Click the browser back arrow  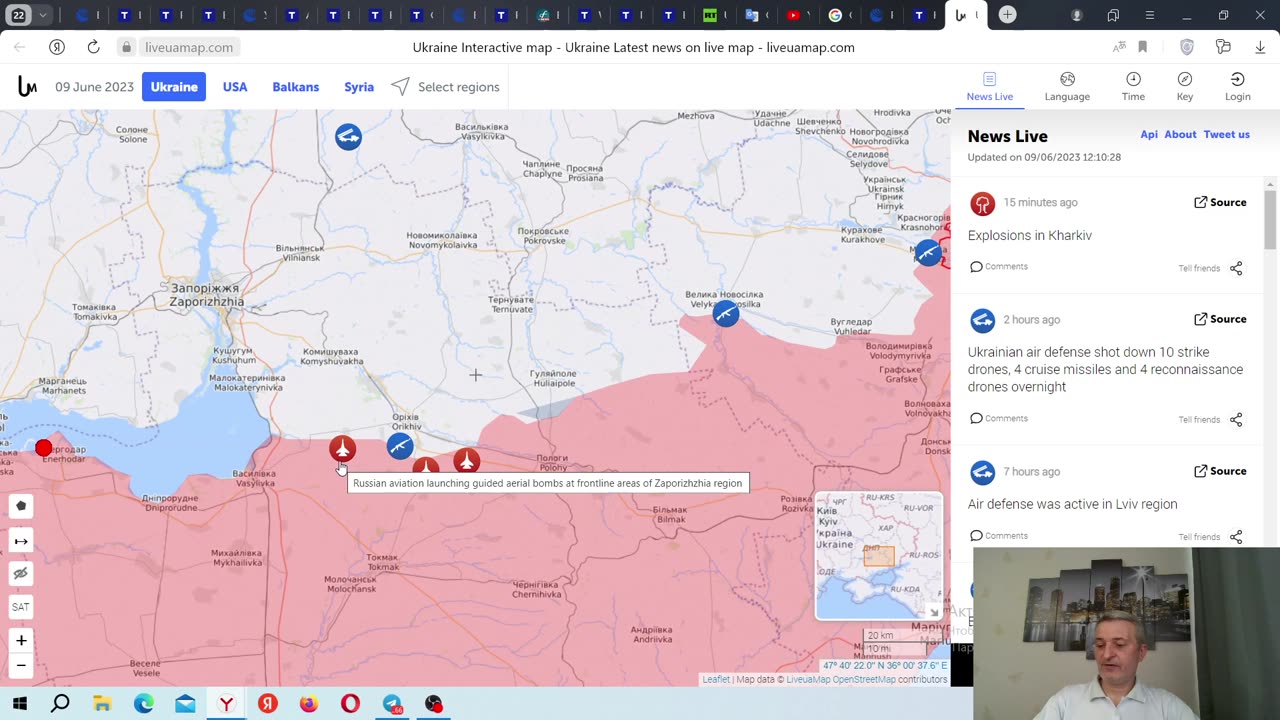coord(19,47)
